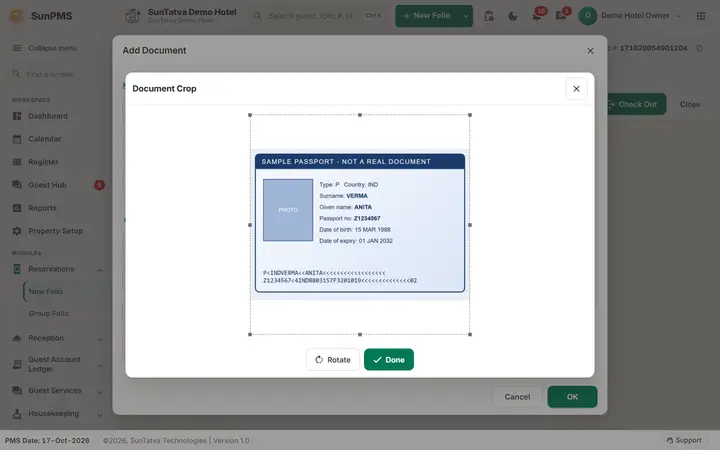Screen dimensions: 720x450
Task: Select the bottom-center crop handle
Action: pyautogui.click(x=360, y=334)
